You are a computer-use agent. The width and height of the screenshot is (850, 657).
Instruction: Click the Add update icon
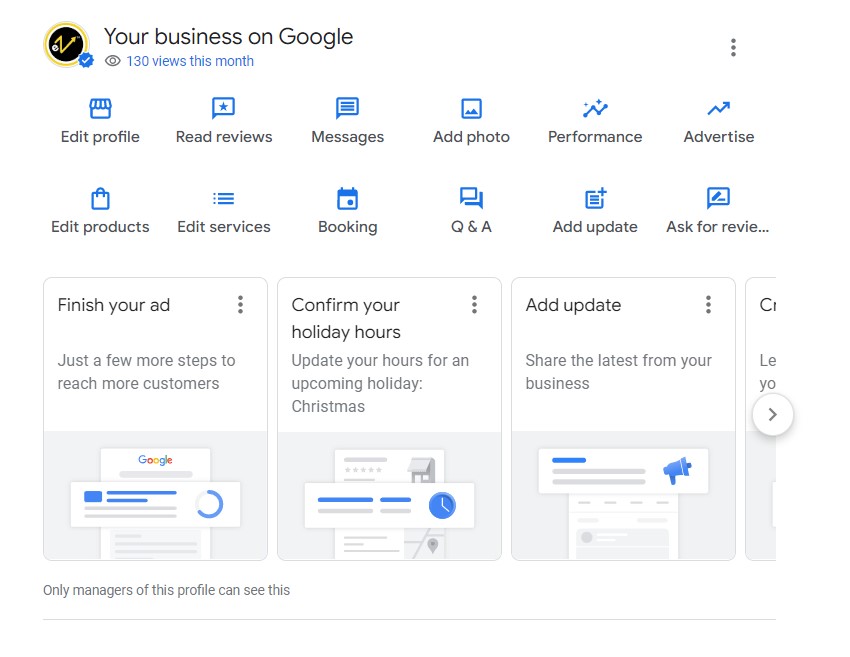coord(595,198)
